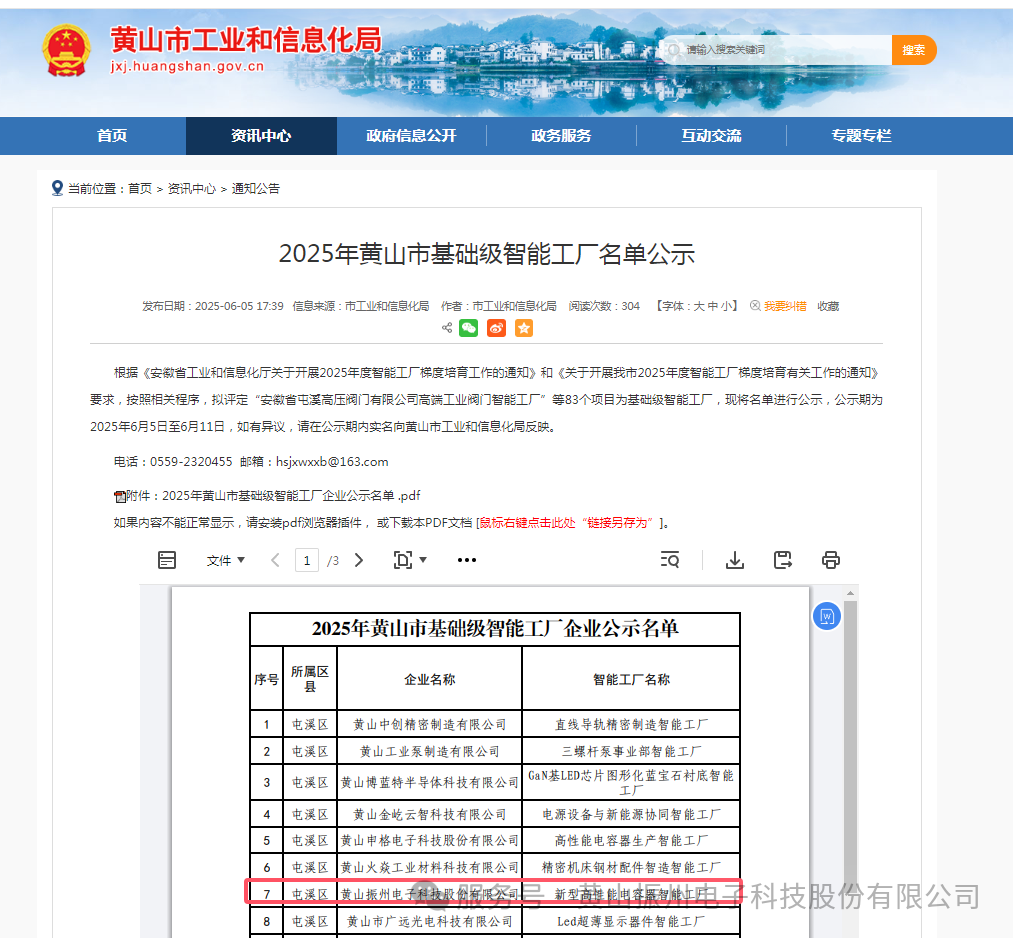Open the 首页 navigation tab
Image resolution: width=1013 pixels, height=938 pixels.
[x=112, y=136]
